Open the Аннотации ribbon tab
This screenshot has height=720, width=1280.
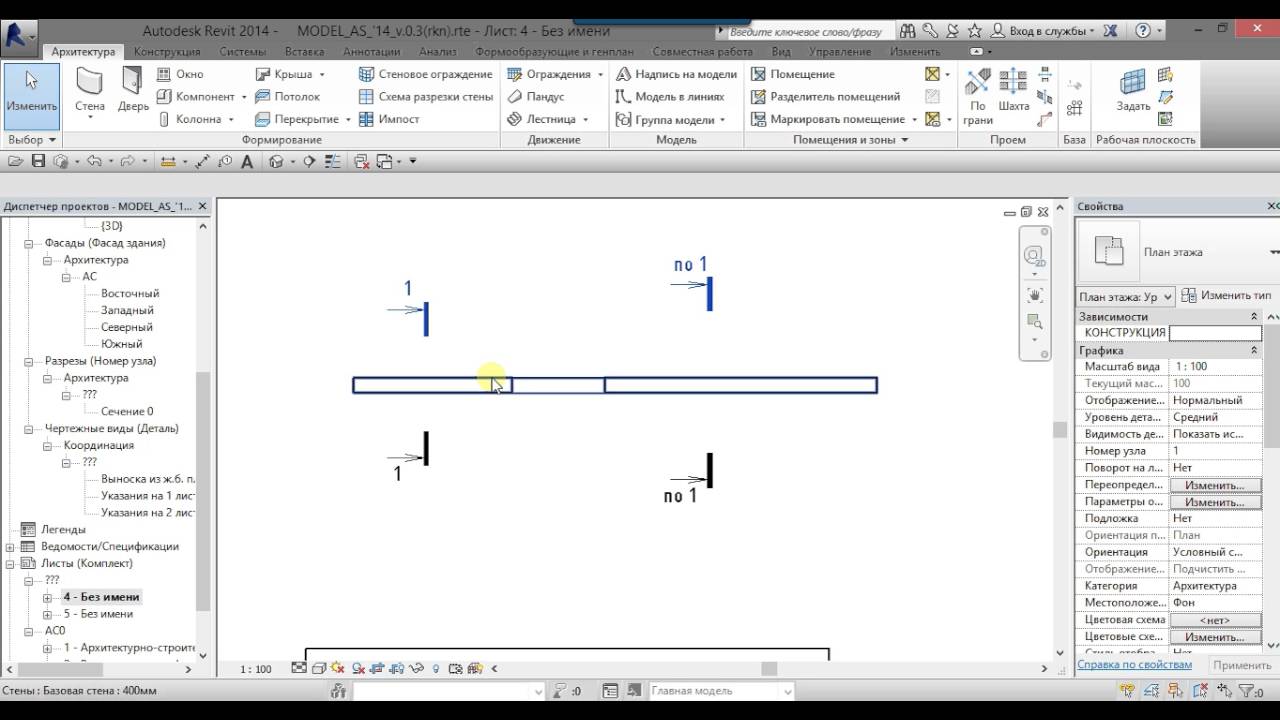tap(371, 51)
